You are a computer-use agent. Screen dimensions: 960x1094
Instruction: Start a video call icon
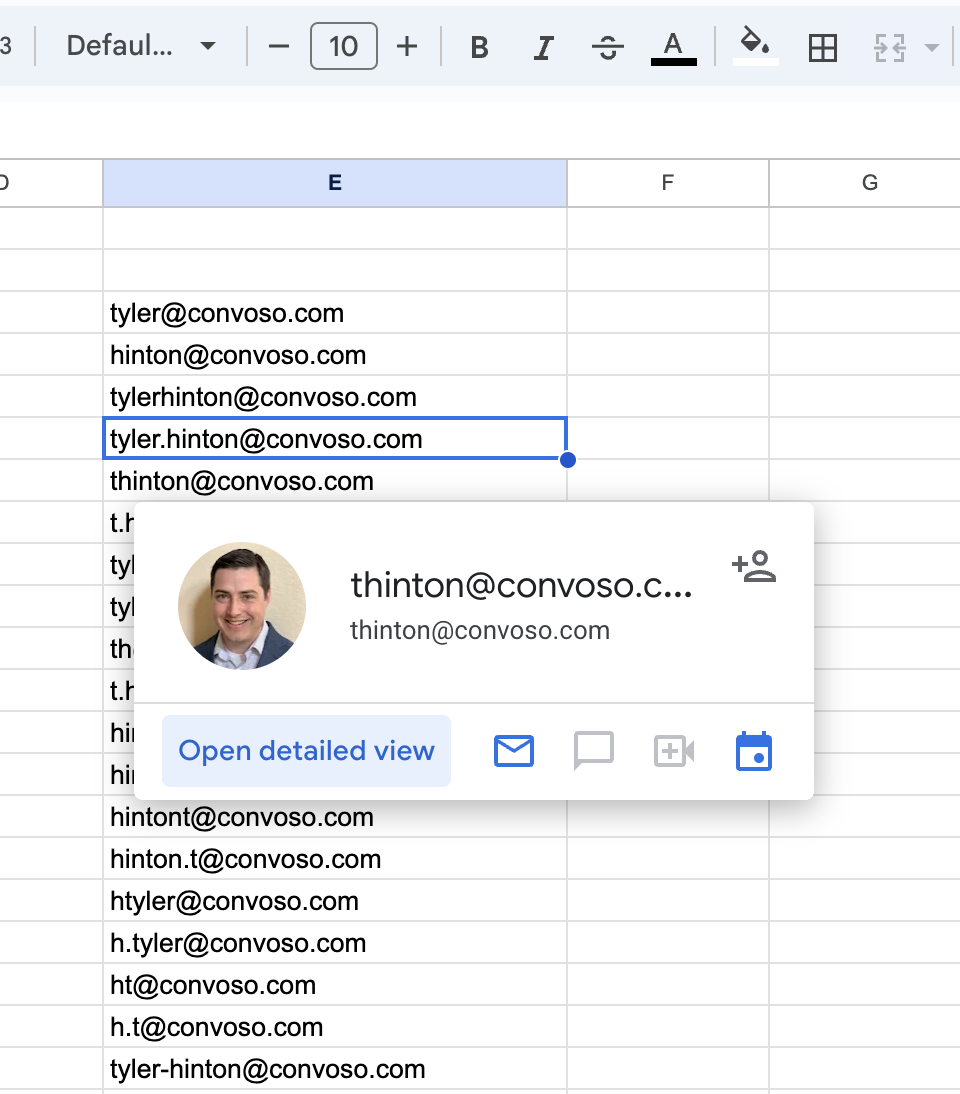pos(674,751)
